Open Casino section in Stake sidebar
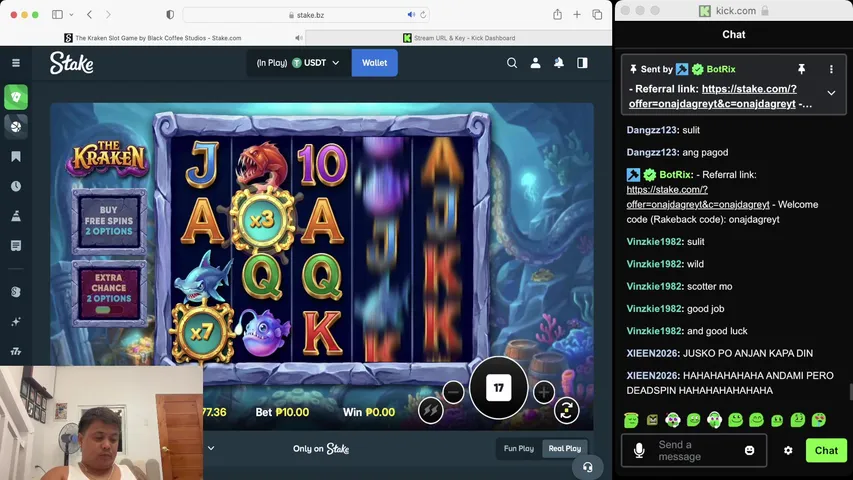This screenshot has width=853, height=480. click(x=16, y=97)
